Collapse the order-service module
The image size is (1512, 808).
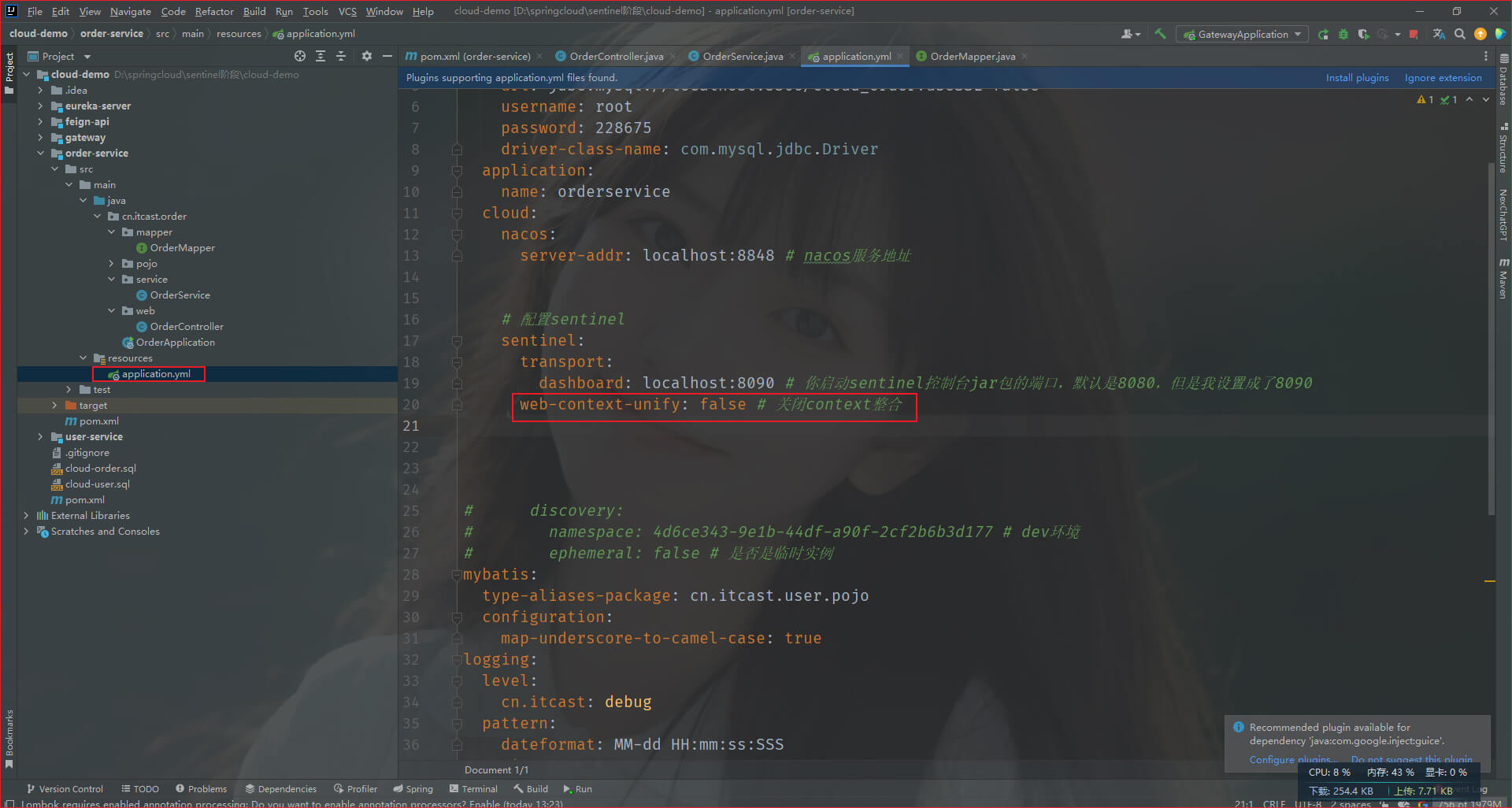pyautogui.click(x=40, y=153)
